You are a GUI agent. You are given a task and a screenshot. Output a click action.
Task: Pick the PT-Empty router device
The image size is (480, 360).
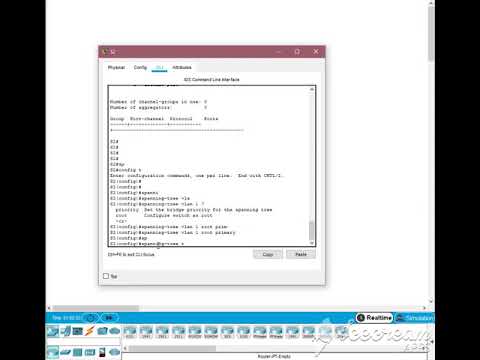276,332
